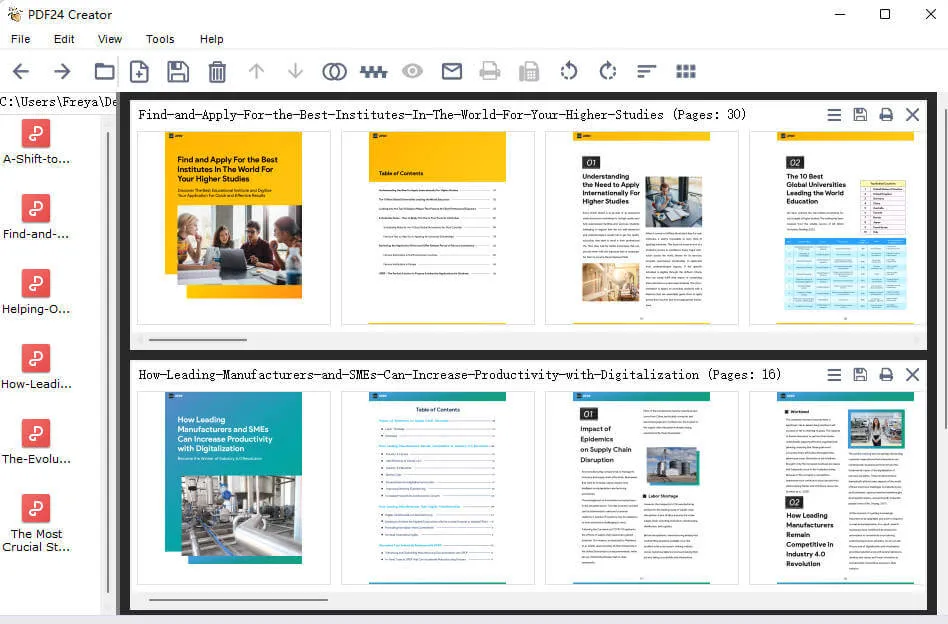This screenshot has height=624, width=948.
Task: Rotate pages right with clockwise arrow icon
Action: [607, 71]
